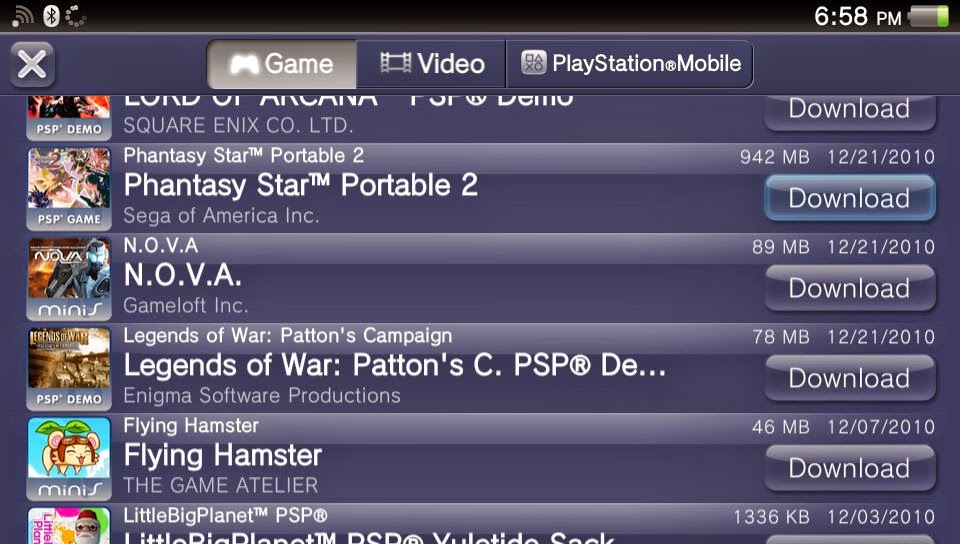Tap the Legends of War cover icon

click(69, 368)
